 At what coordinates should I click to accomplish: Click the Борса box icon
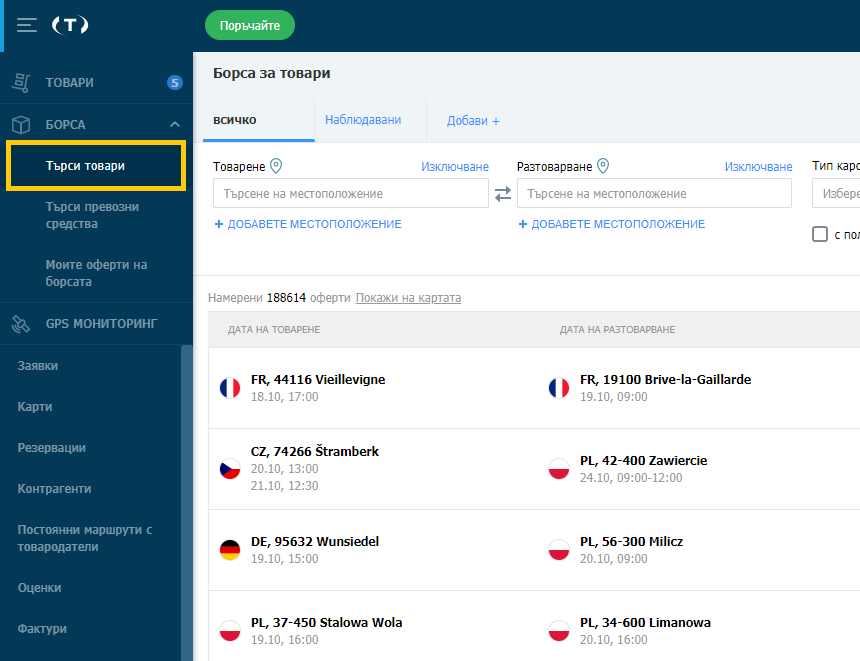point(21,125)
